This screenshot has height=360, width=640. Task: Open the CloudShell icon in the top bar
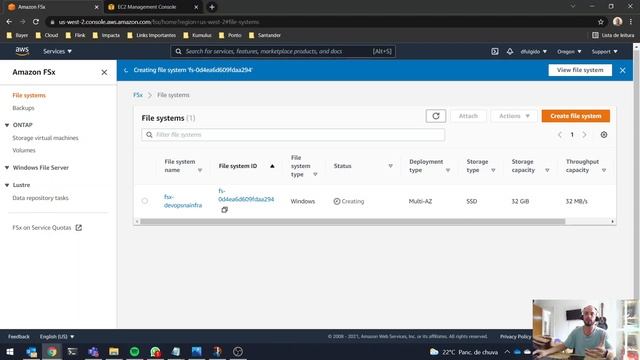point(495,51)
